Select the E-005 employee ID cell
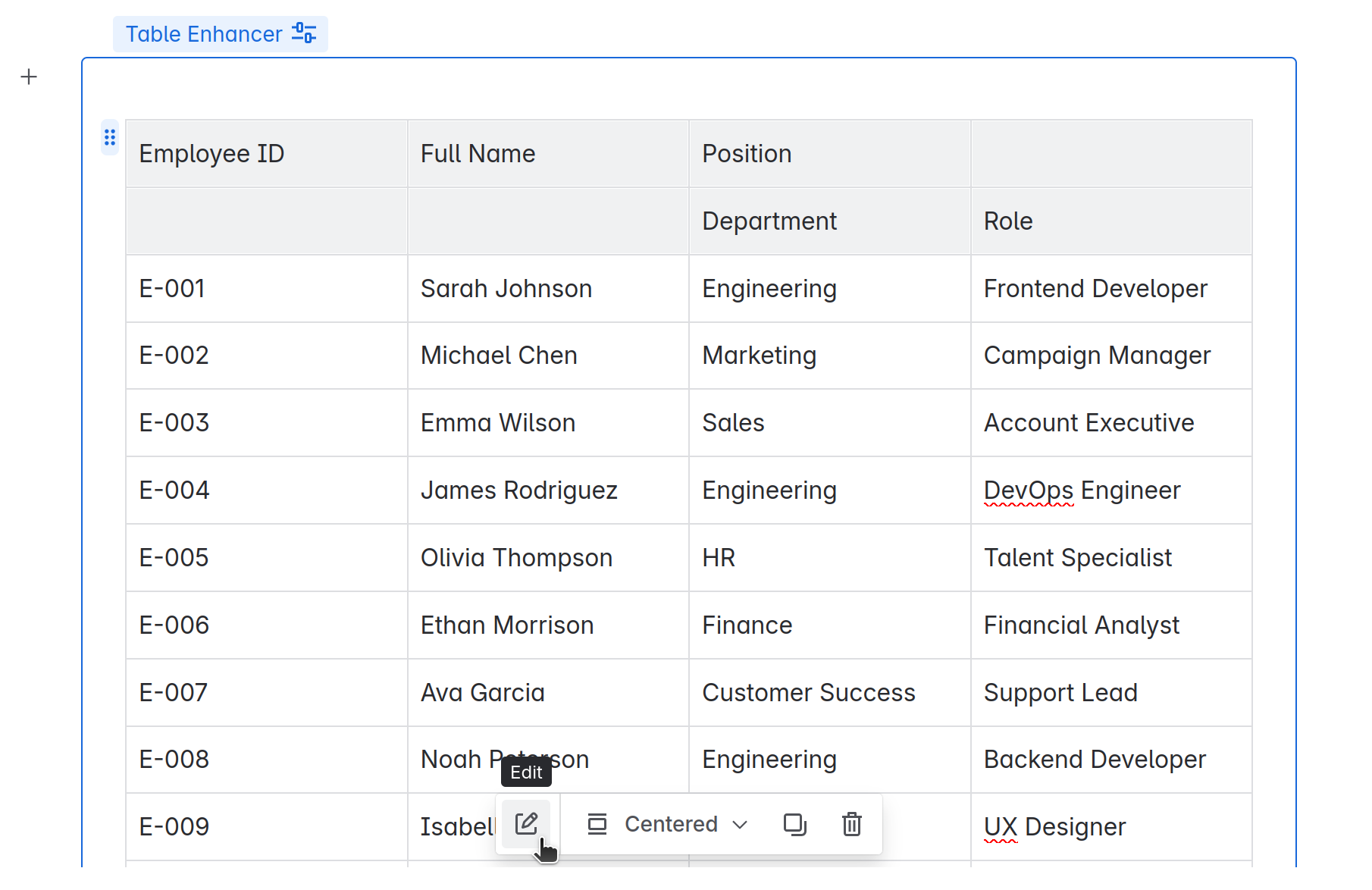 click(x=266, y=558)
